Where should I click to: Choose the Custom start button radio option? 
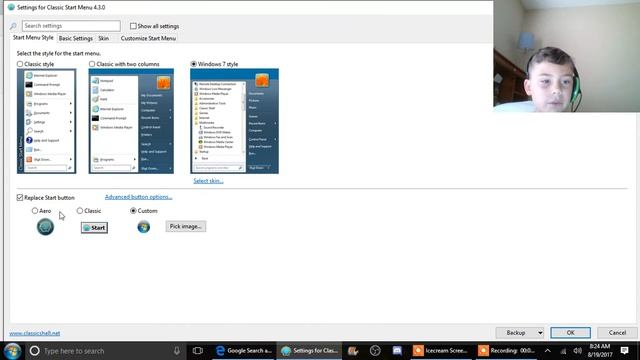point(133,211)
